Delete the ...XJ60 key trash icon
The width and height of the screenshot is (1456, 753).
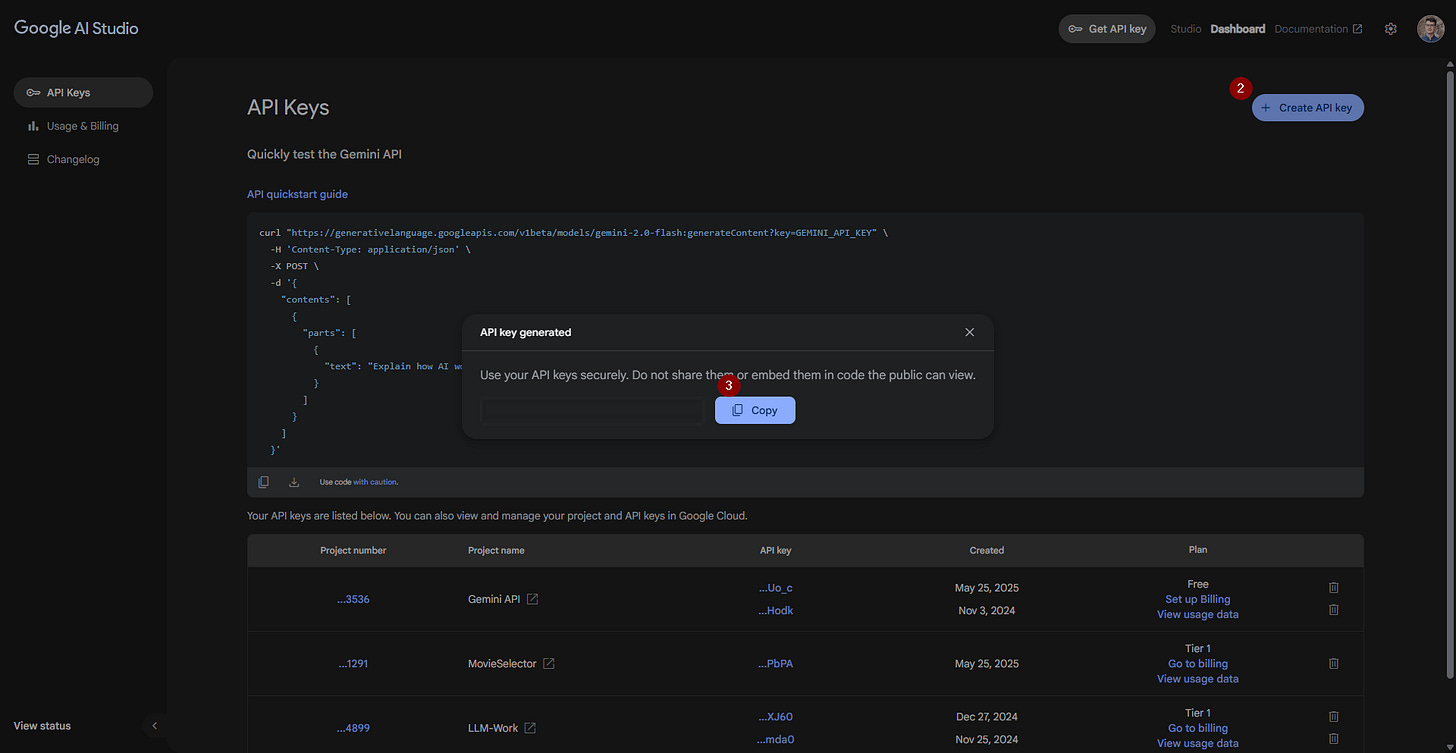coord(1333,717)
